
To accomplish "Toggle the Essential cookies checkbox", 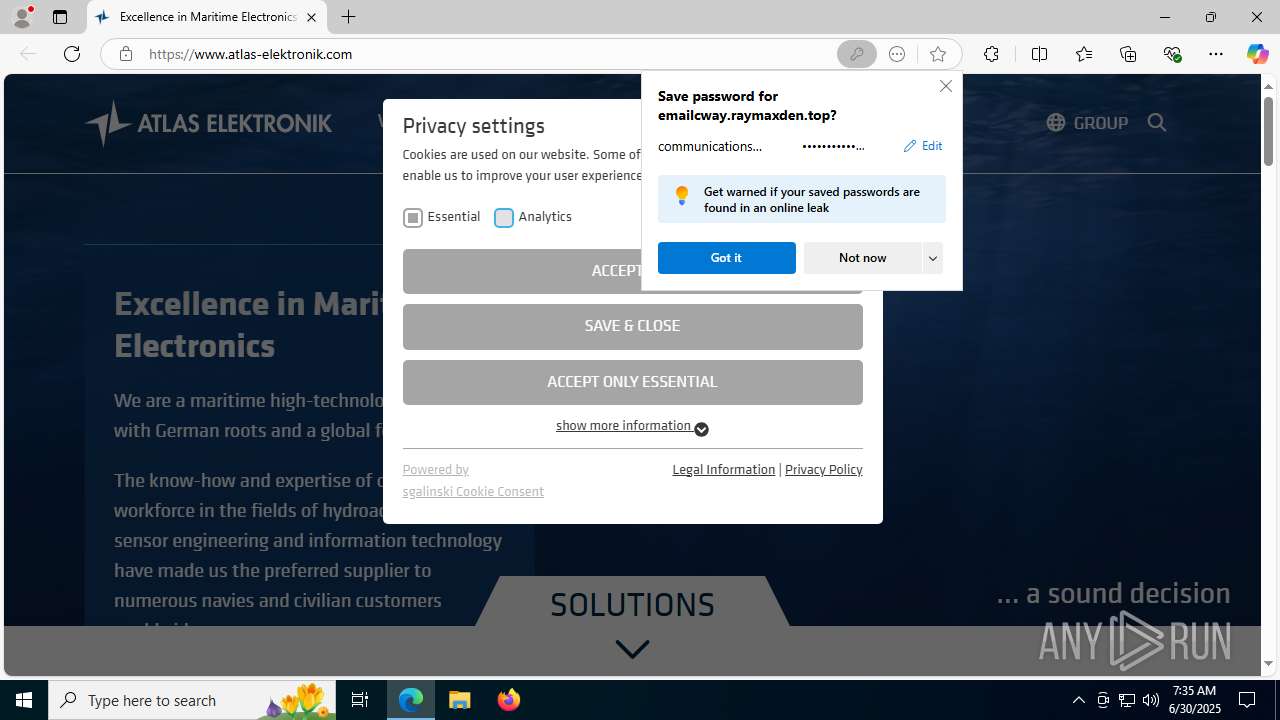I will pyautogui.click(x=413, y=217).
